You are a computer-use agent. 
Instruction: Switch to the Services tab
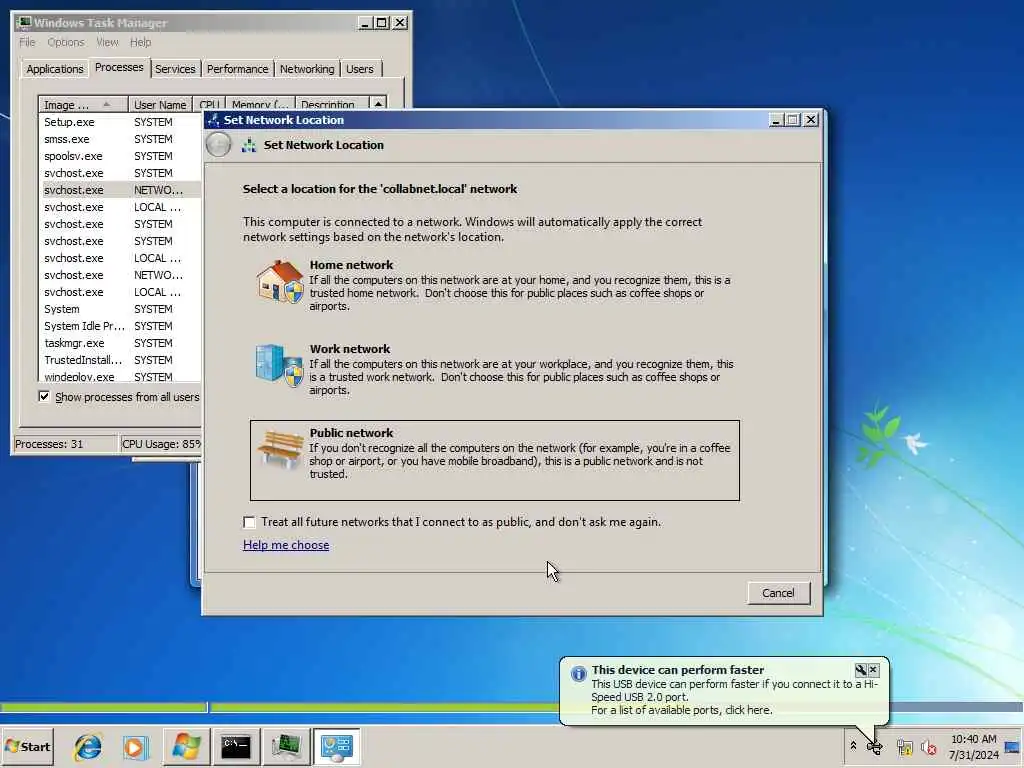(x=175, y=69)
